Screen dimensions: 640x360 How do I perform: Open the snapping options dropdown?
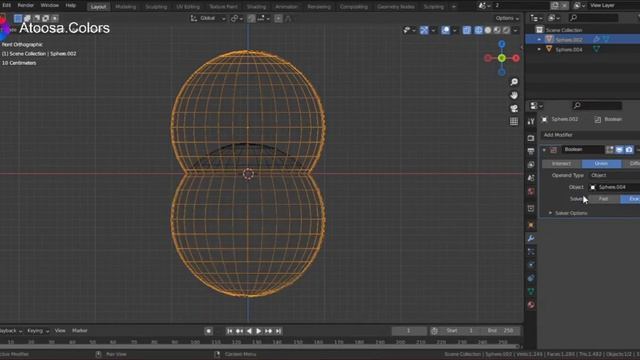pyautogui.click(x=264, y=18)
